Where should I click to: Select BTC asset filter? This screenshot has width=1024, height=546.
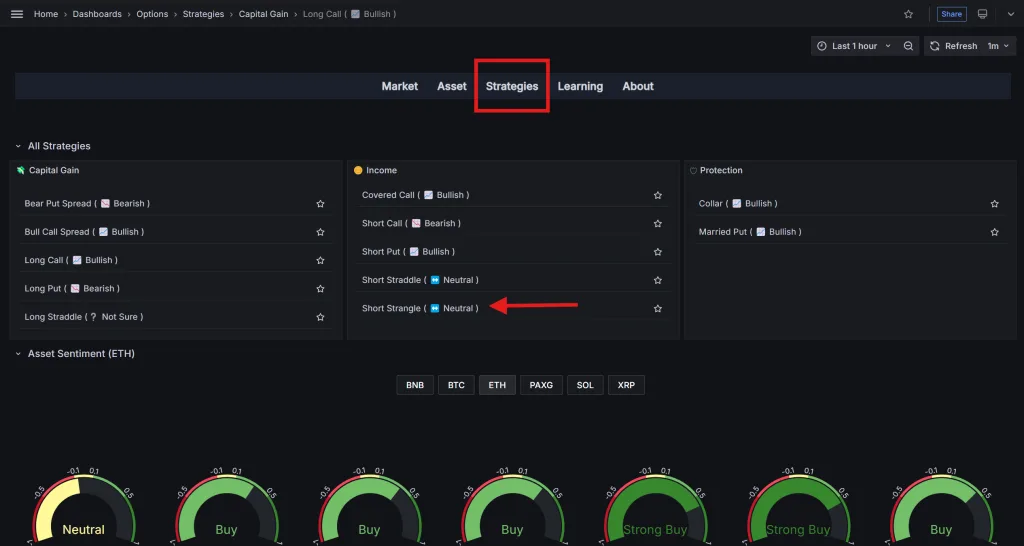pyautogui.click(x=456, y=385)
